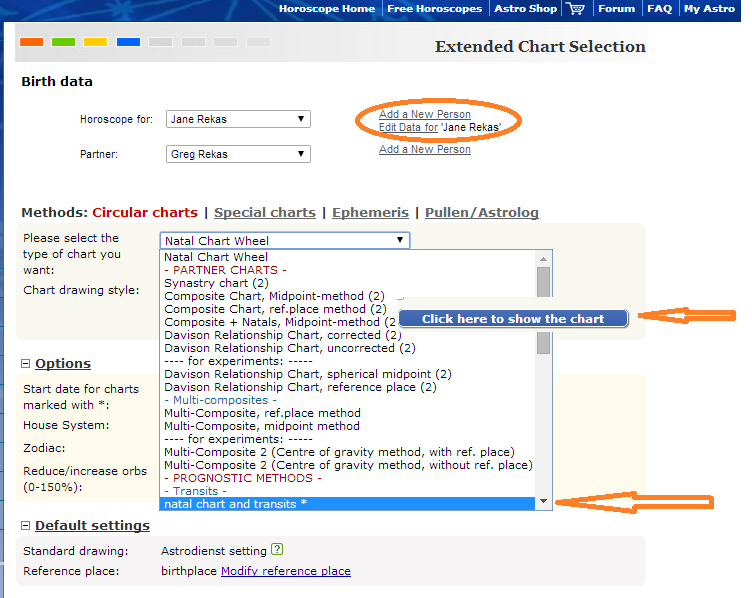Add a New Person for horoscope

(424, 114)
